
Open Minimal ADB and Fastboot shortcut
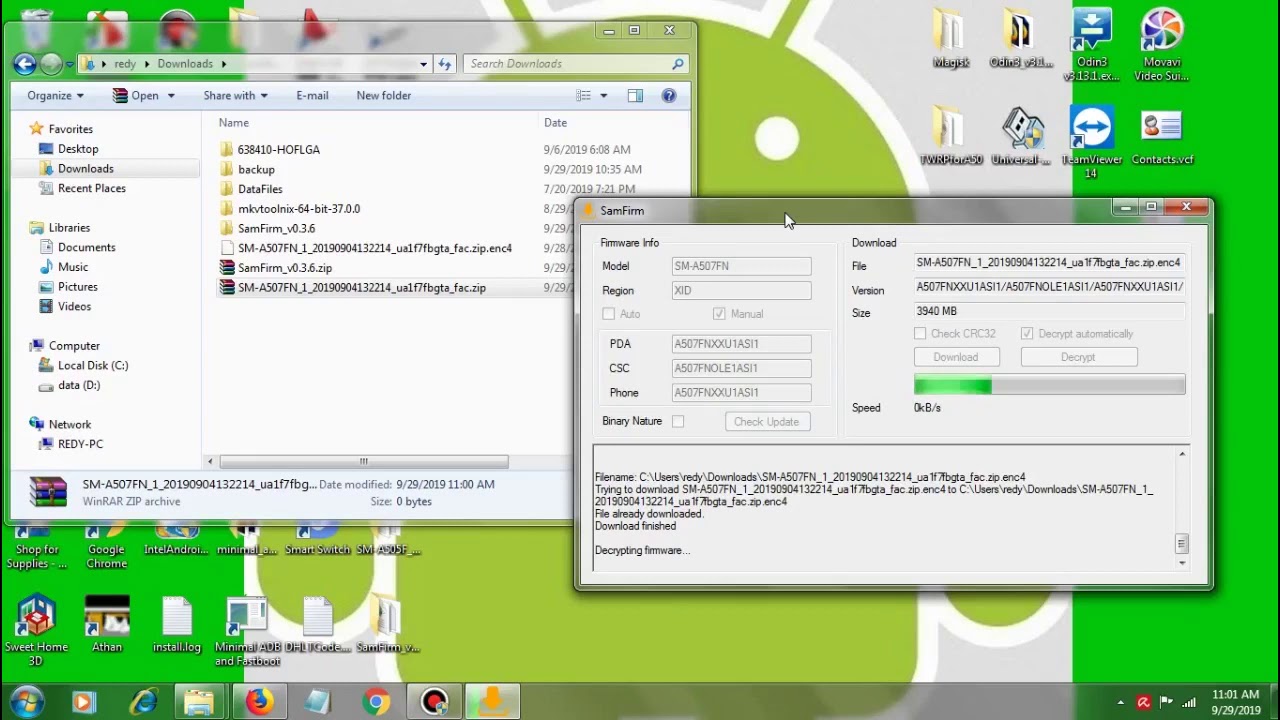pos(247,632)
